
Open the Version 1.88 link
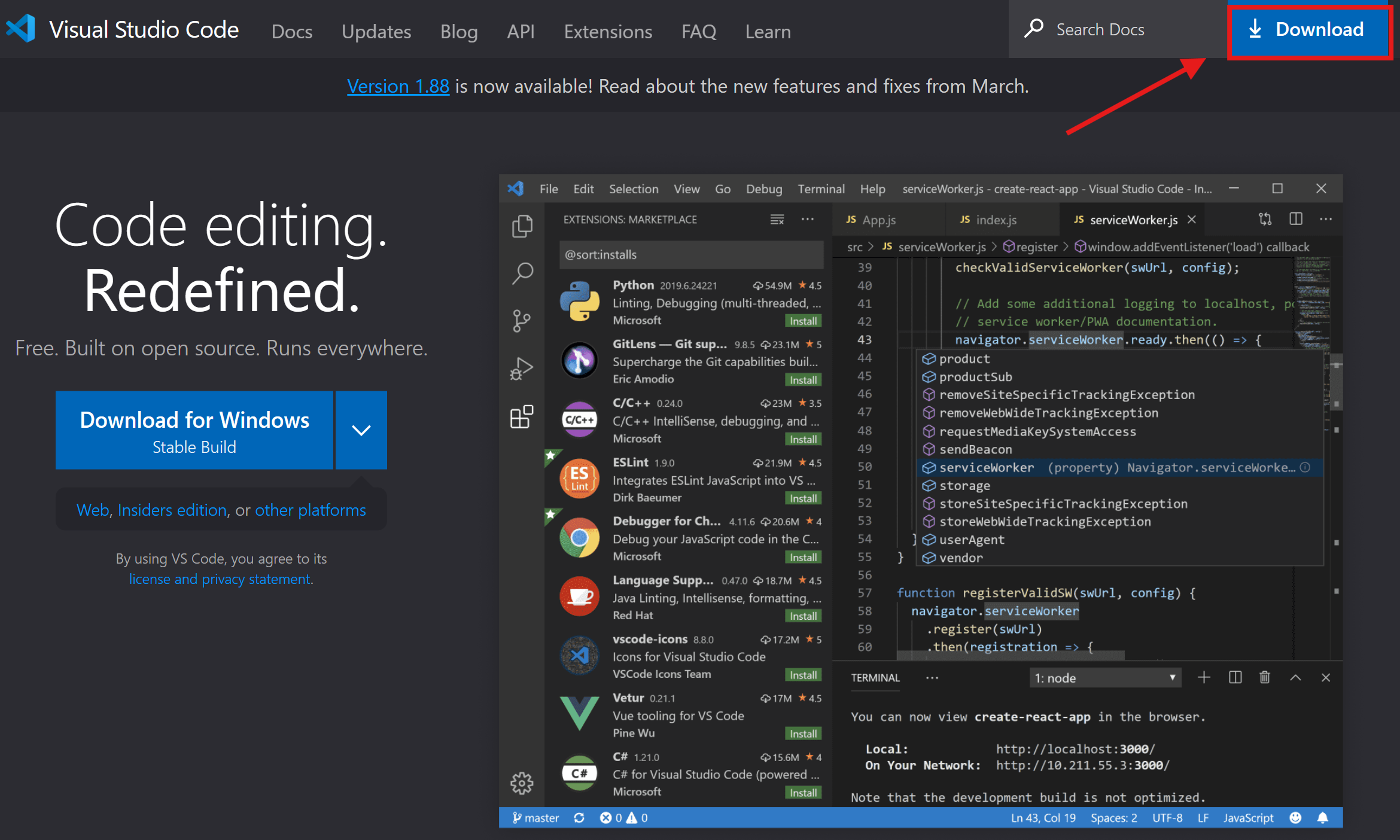(398, 86)
